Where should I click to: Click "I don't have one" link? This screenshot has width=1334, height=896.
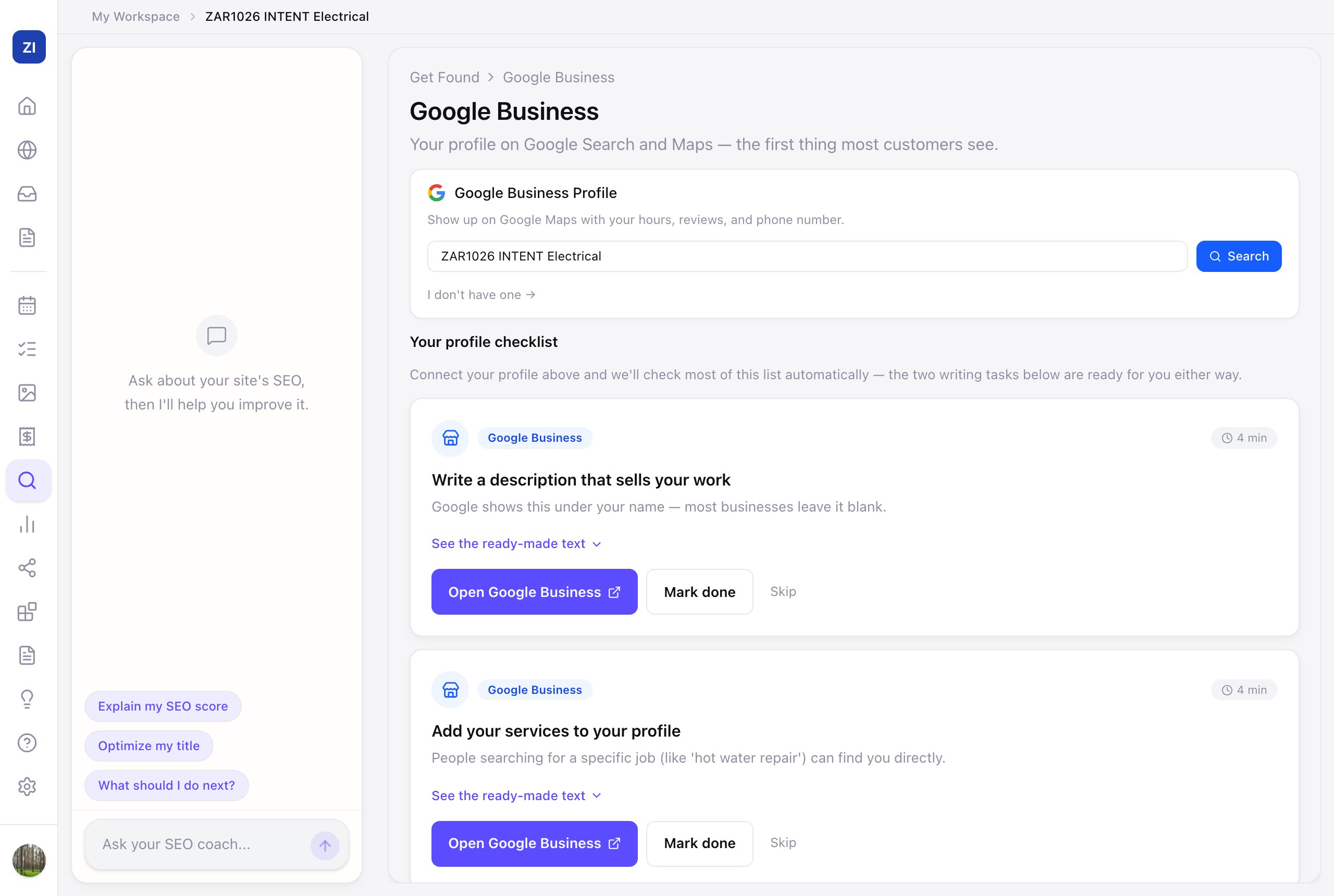point(481,295)
